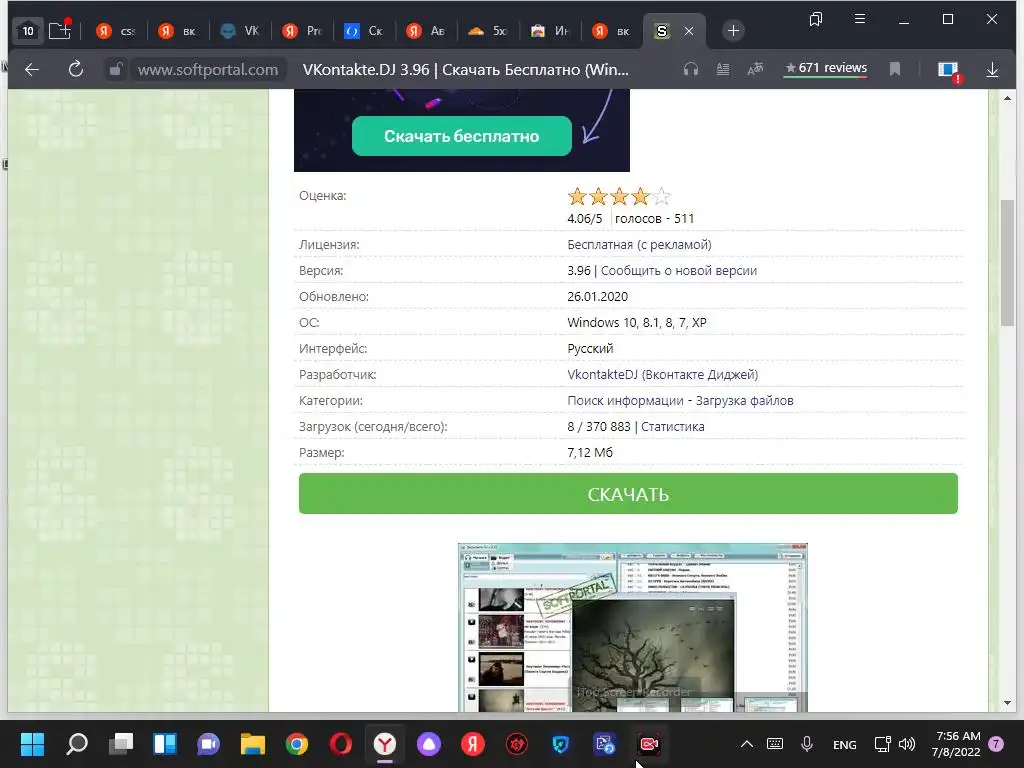Click the page translate icon
This screenshot has width=1024, height=768.
tap(755, 69)
